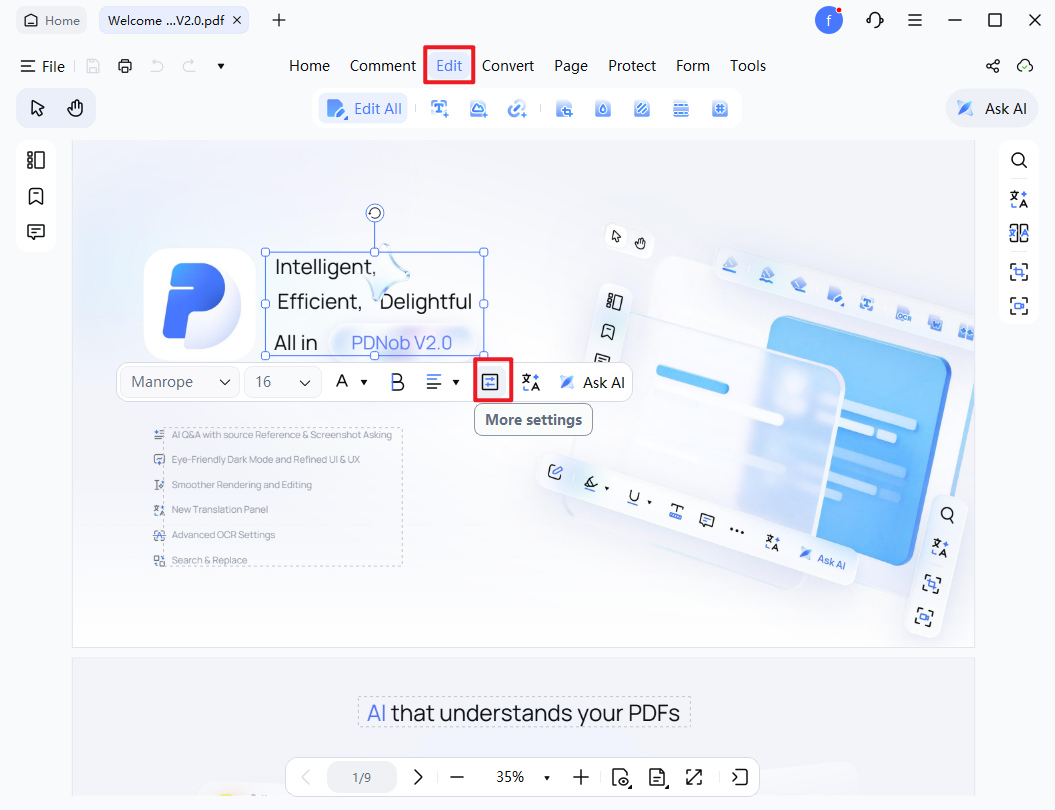1055x810 pixels.
Task: Open the comments panel in left sidebar
Action: click(36, 232)
